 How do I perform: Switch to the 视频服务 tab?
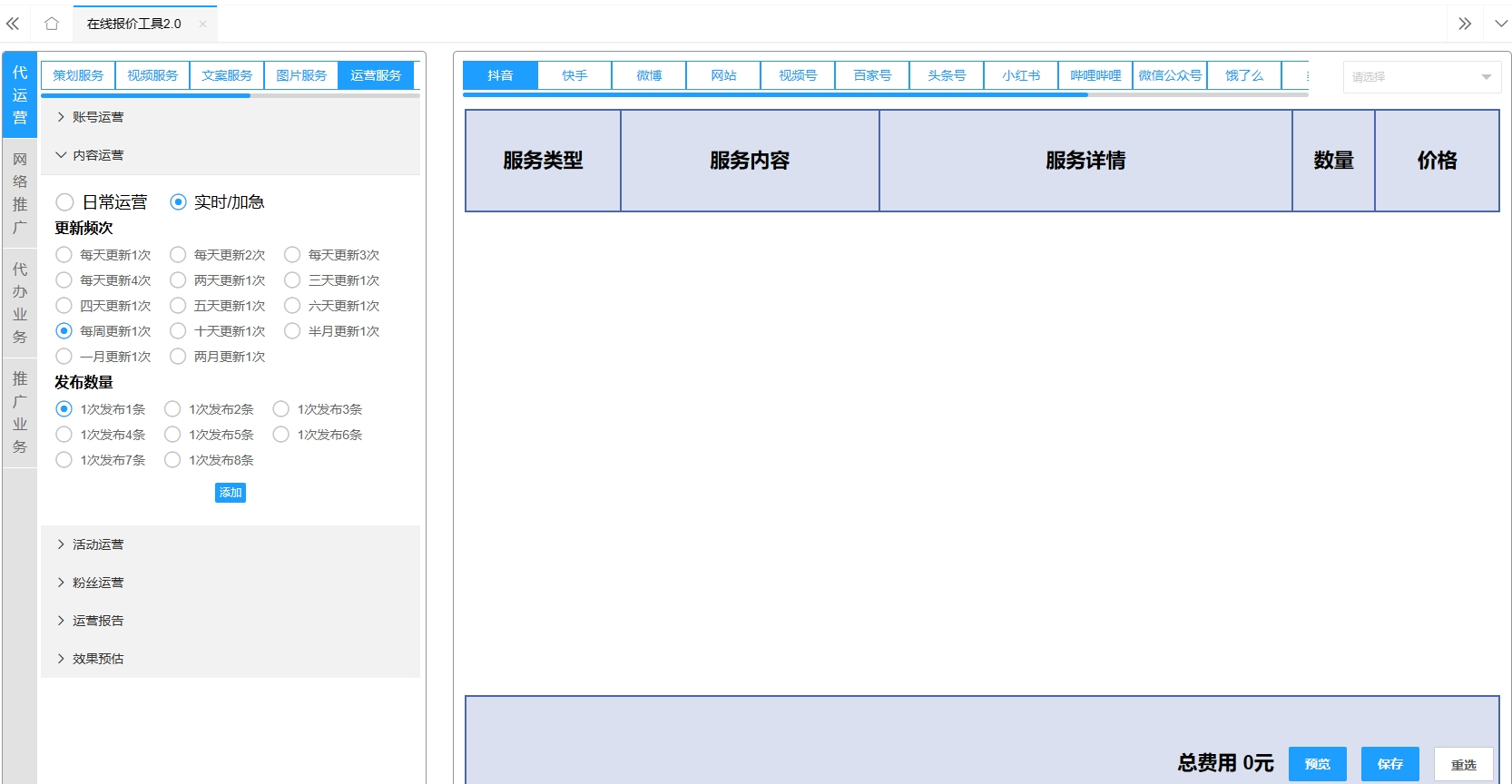(x=152, y=75)
